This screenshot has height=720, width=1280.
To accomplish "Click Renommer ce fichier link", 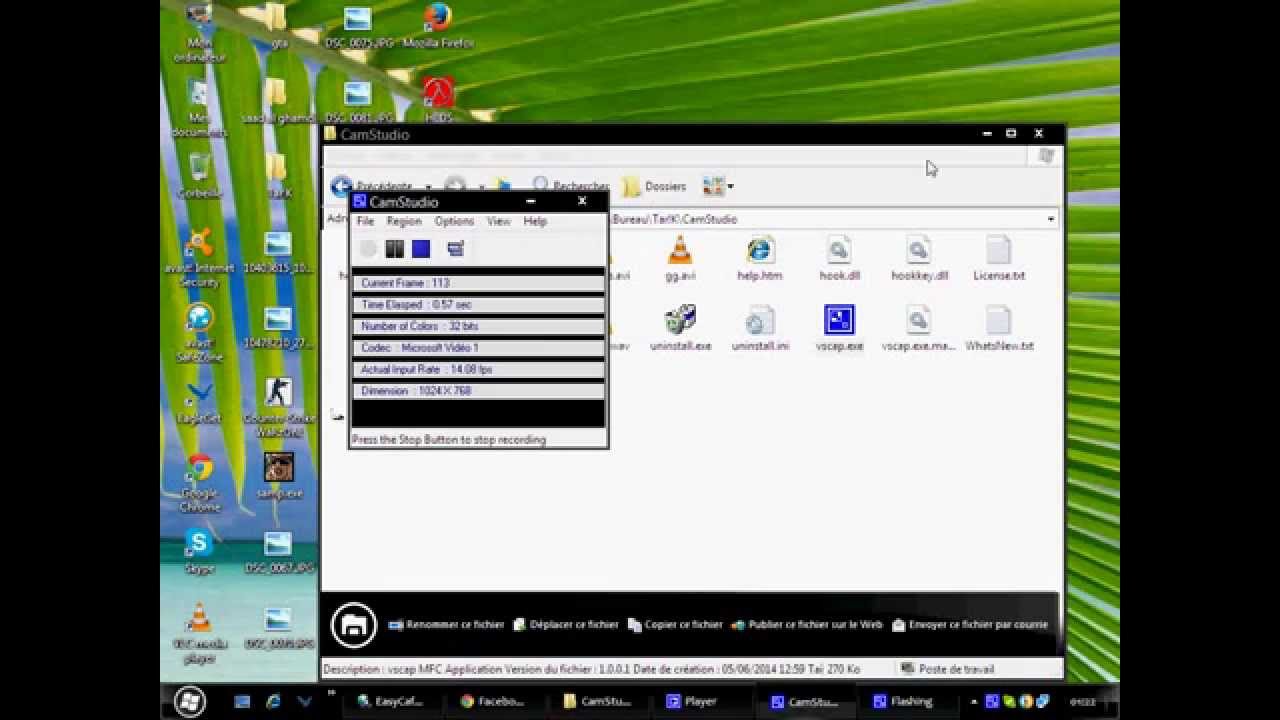I will 446,624.
